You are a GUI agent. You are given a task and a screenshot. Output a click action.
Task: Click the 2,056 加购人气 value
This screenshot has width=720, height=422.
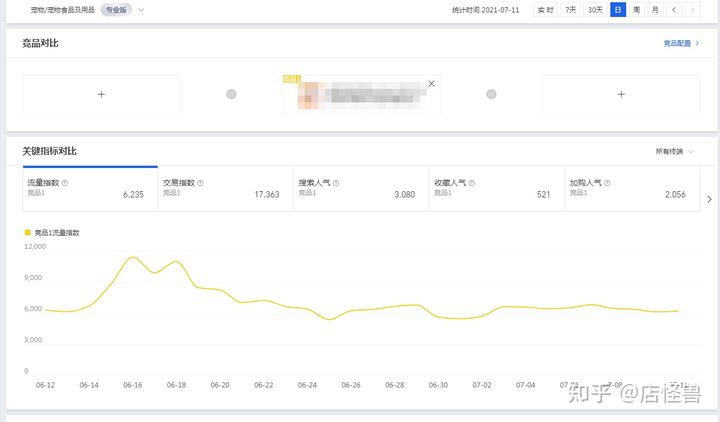pos(675,194)
